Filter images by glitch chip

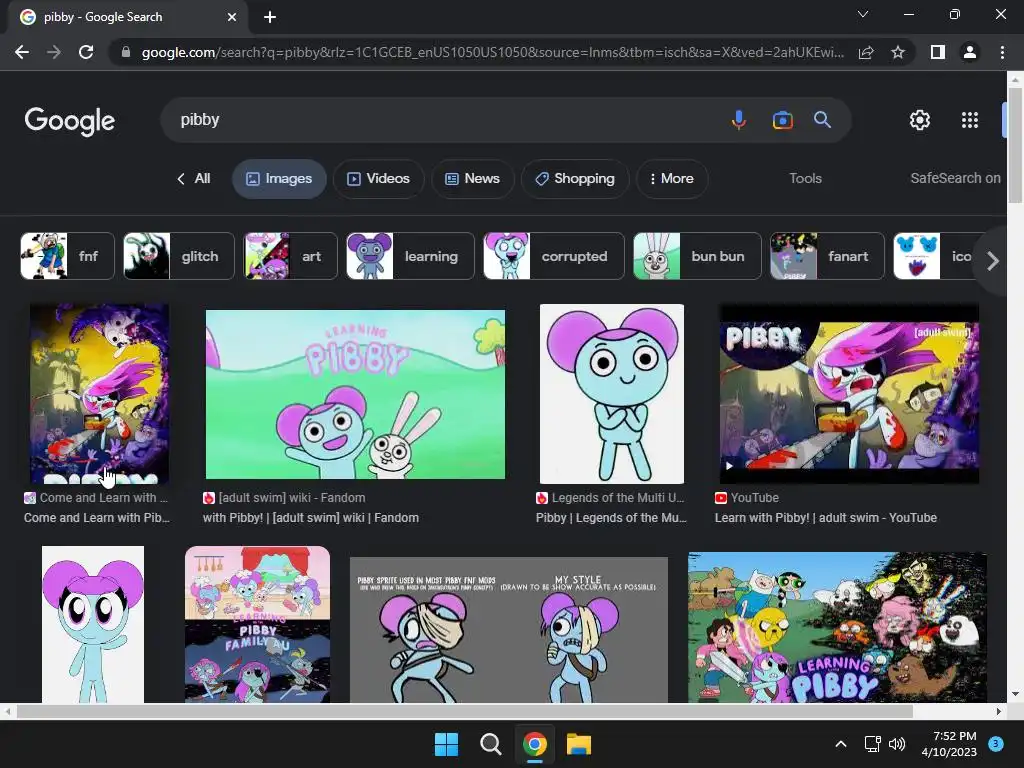(x=178, y=256)
